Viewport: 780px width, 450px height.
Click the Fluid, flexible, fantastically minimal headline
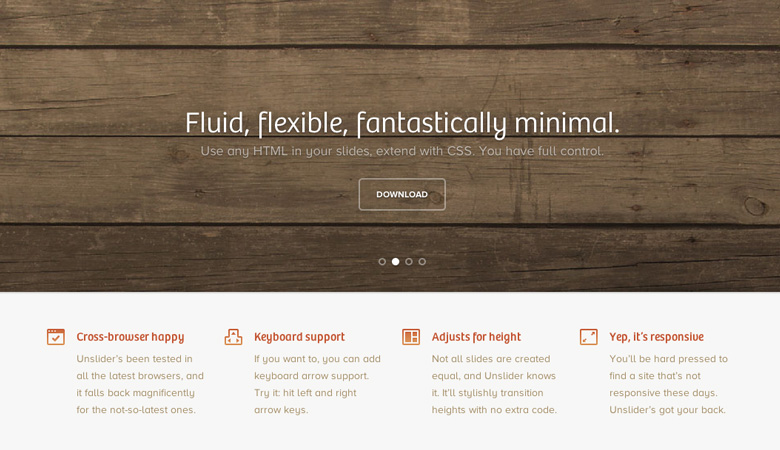coord(402,123)
